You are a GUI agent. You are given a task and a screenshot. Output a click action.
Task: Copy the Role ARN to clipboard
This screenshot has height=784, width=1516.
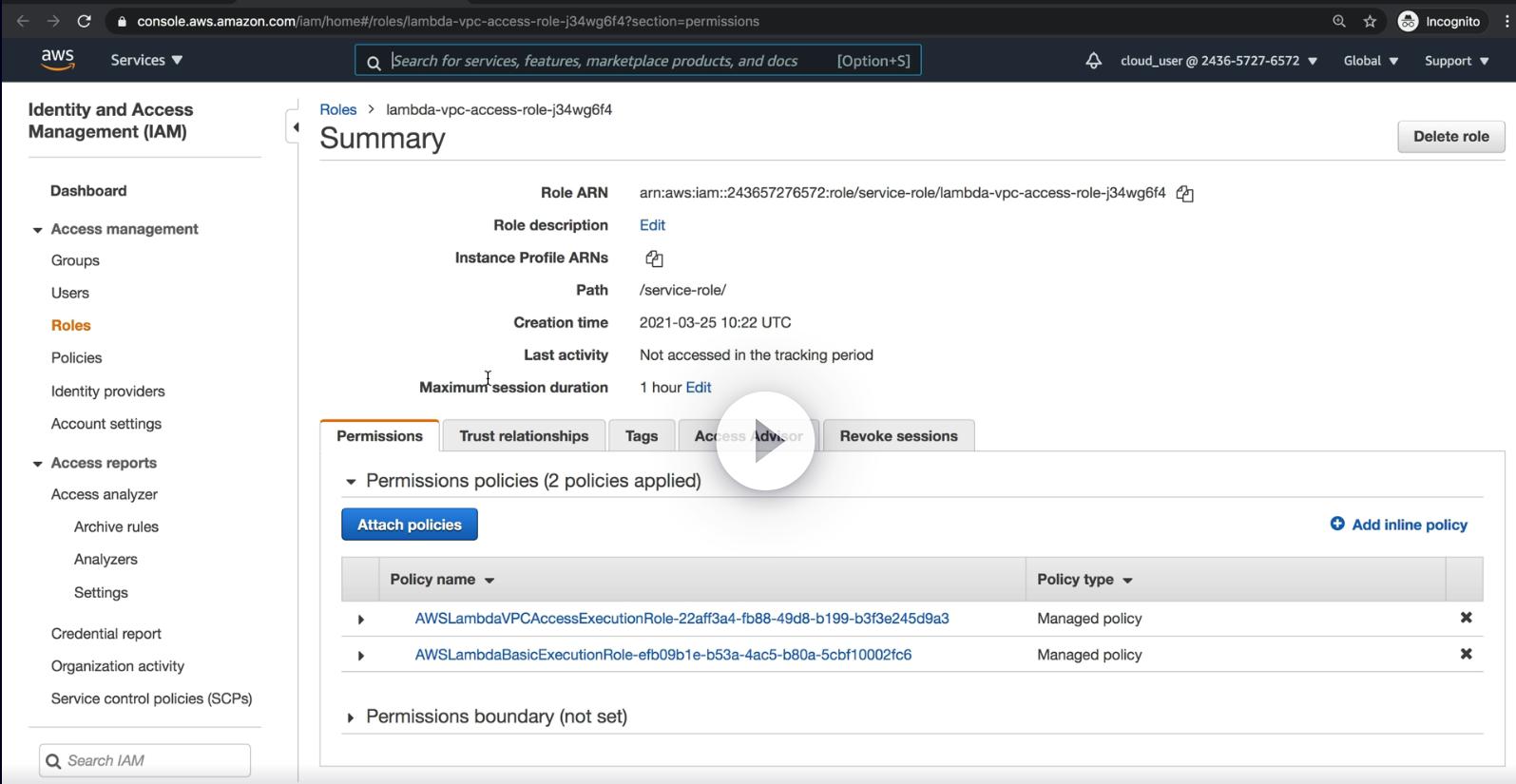1184,194
